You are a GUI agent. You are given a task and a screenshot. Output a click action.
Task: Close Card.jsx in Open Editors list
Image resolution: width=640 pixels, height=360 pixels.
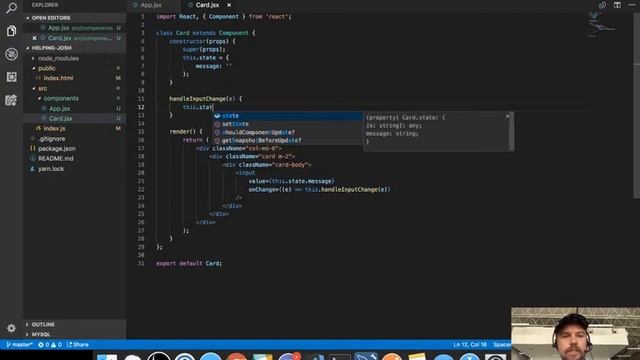(x=34, y=38)
